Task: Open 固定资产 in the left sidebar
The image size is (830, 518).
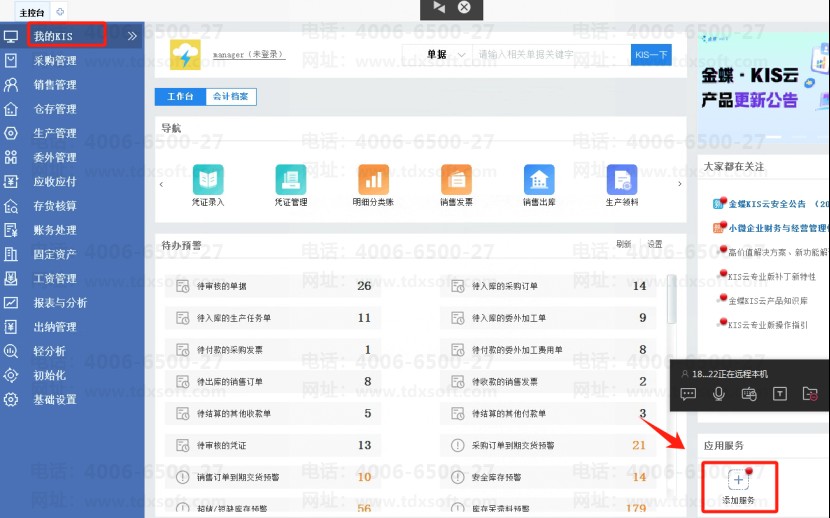Action: [55, 254]
